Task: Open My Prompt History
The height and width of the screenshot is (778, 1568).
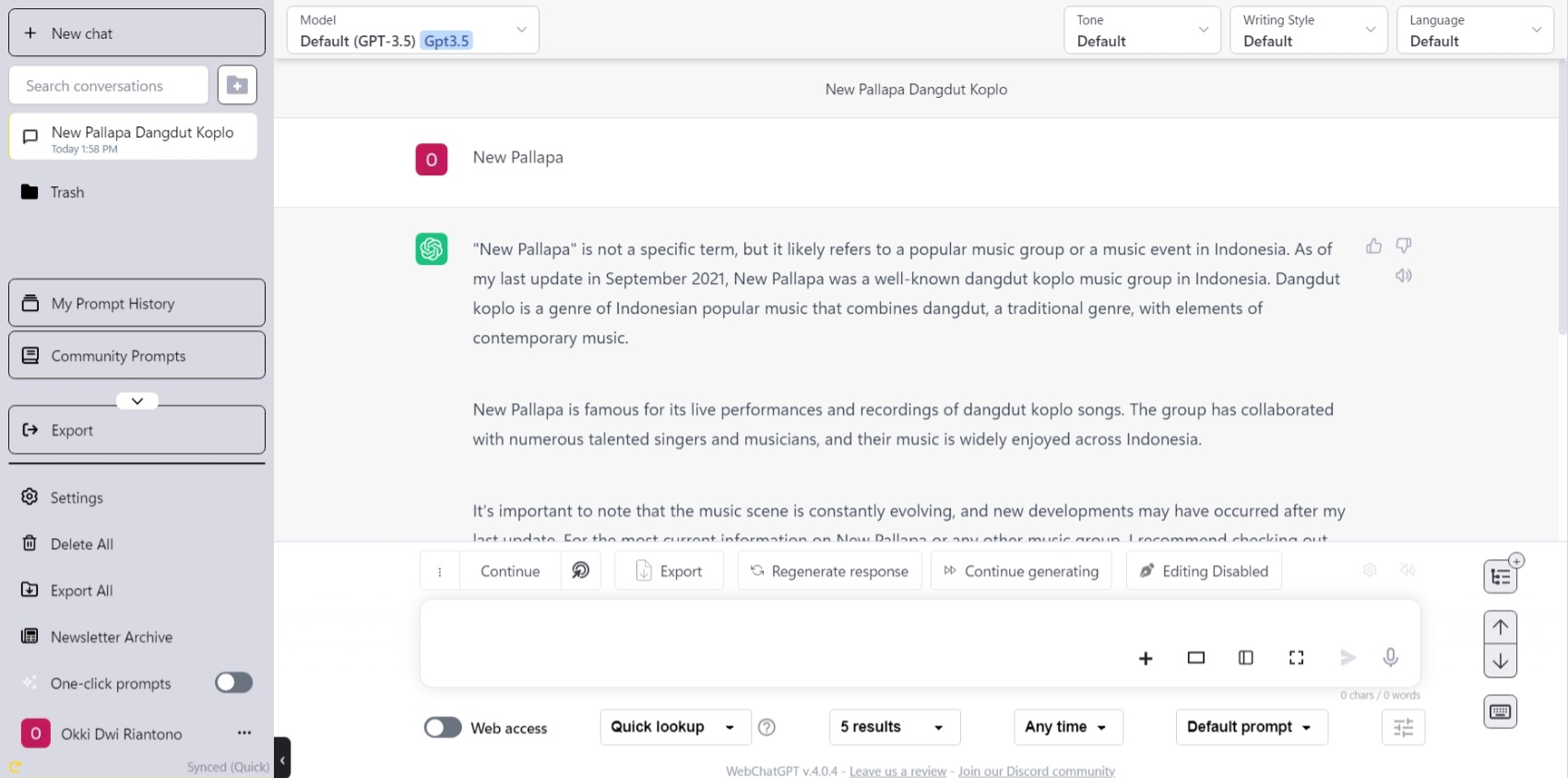Action: click(137, 304)
